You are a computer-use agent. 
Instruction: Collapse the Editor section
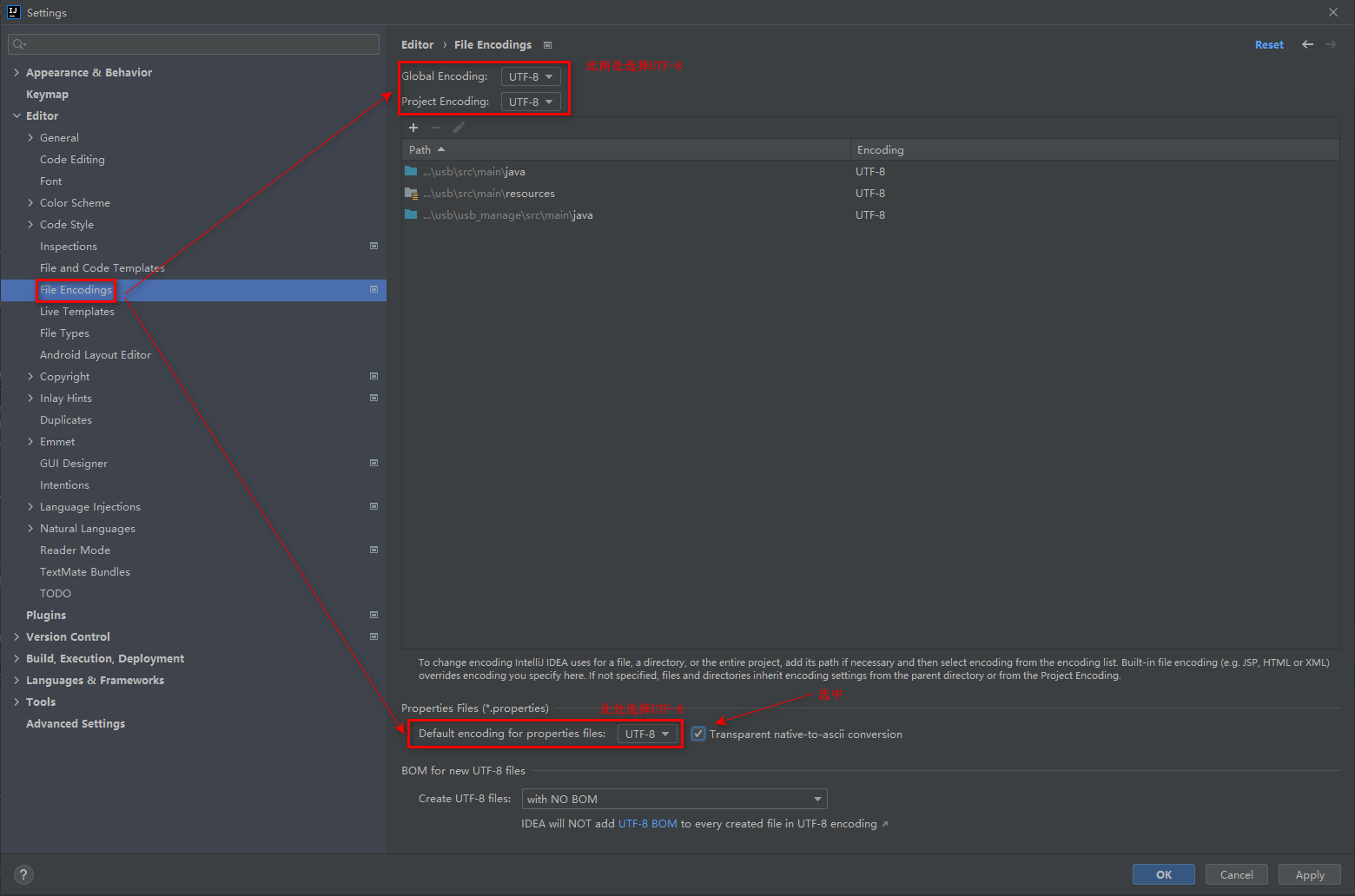pos(17,115)
